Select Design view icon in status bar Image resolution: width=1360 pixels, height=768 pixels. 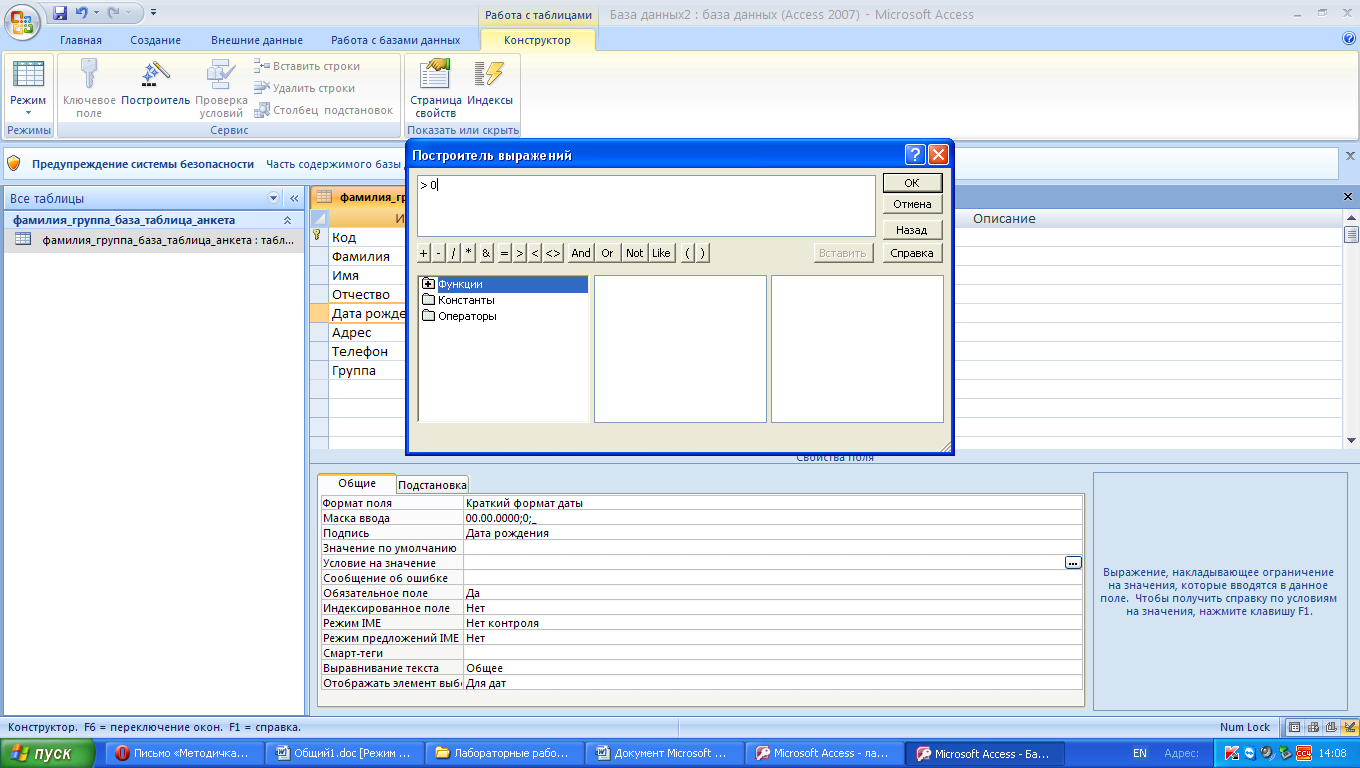(x=1348, y=727)
